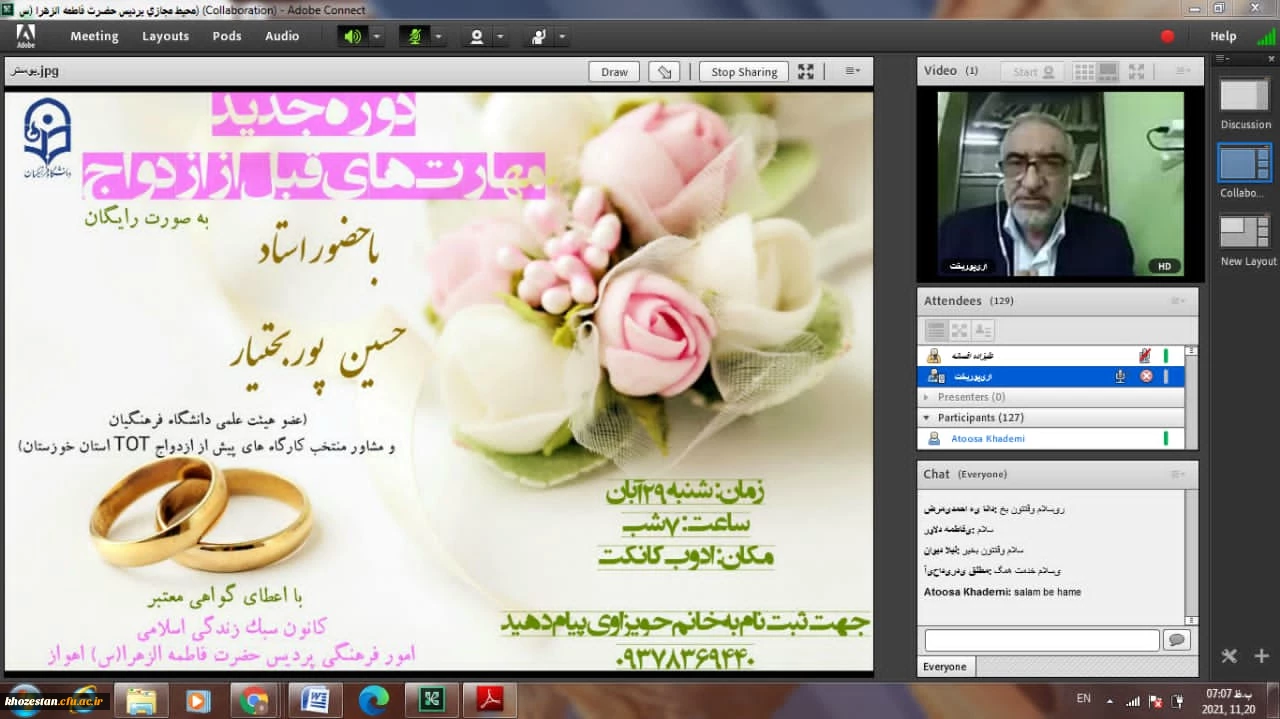Viewport: 1280px width, 719px height.
Task: Click the Stop Sharing button
Action: (744, 72)
